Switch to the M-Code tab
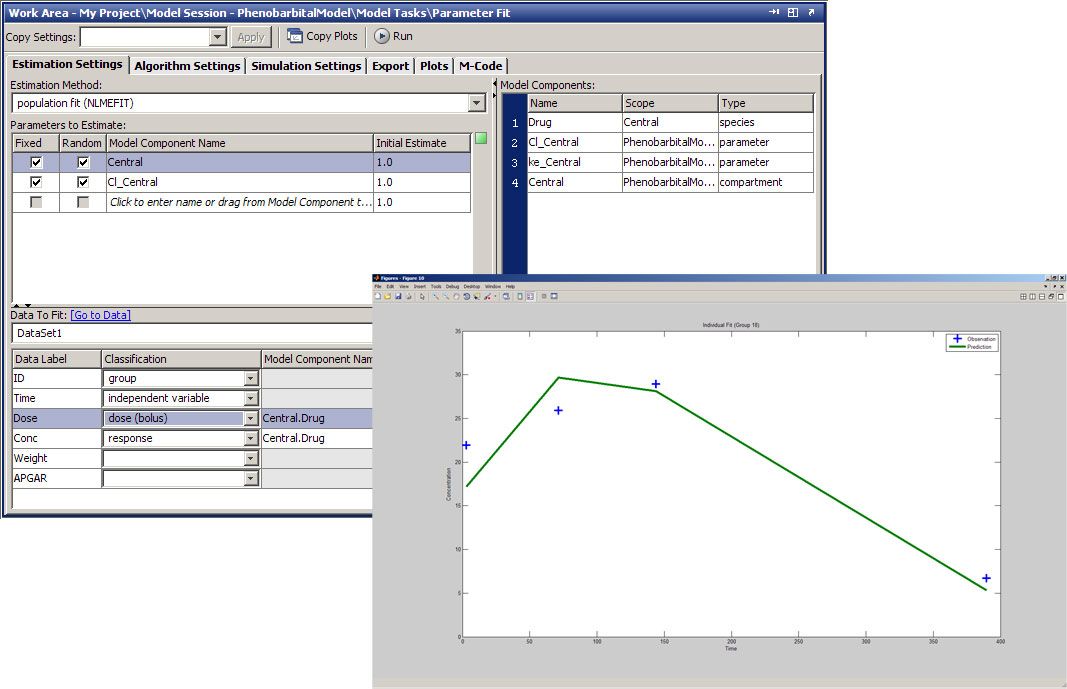The height and width of the screenshot is (689, 1067). pyautogui.click(x=480, y=66)
